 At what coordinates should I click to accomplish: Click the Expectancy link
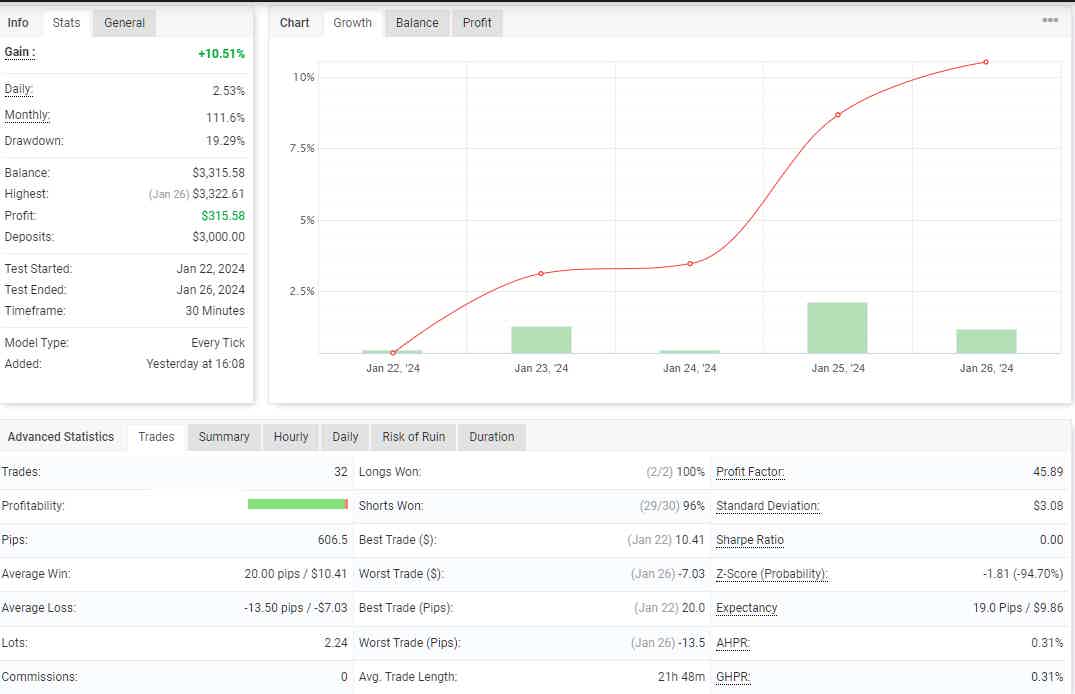tap(746, 608)
